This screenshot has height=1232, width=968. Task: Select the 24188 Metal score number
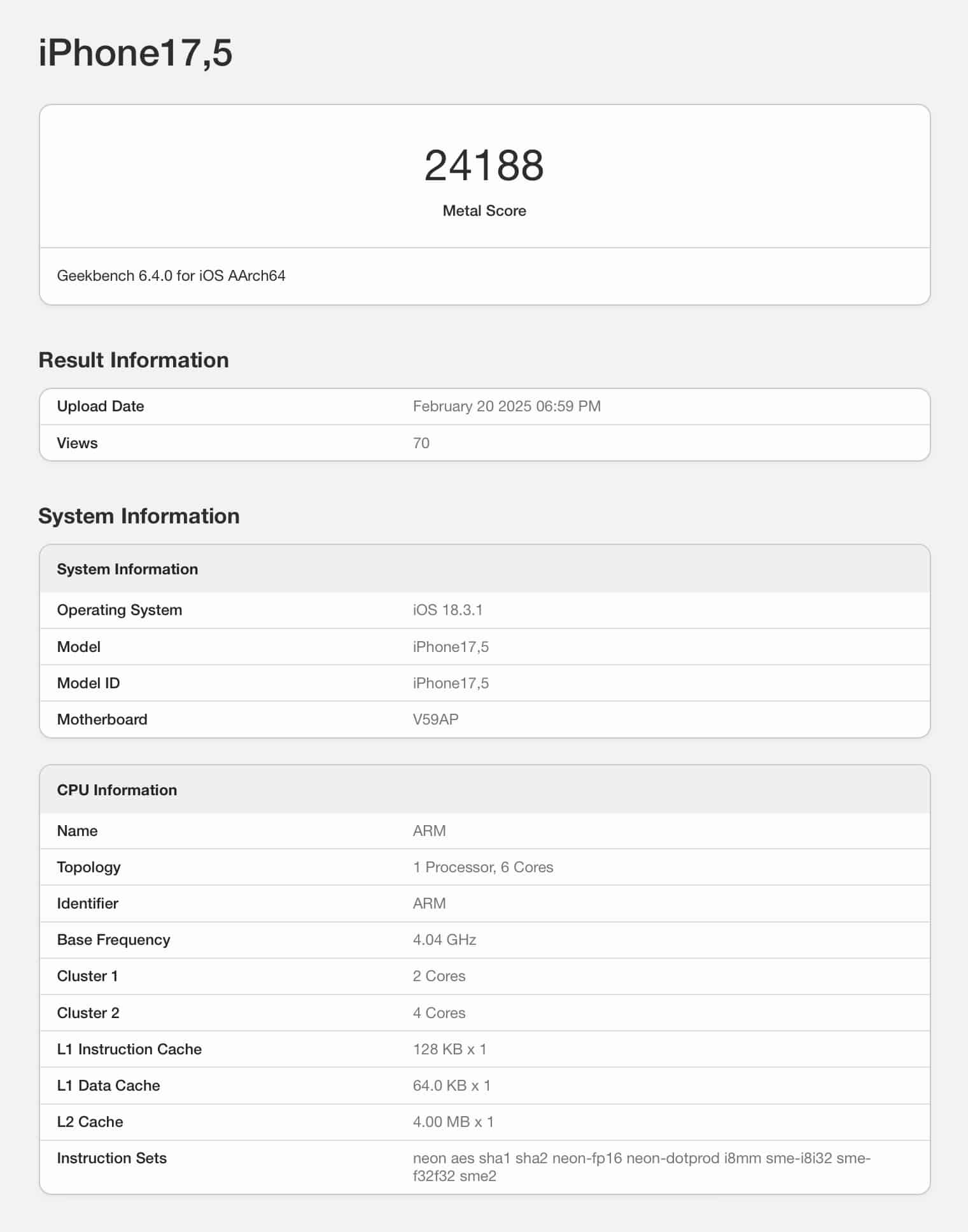click(x=484, y=166)
